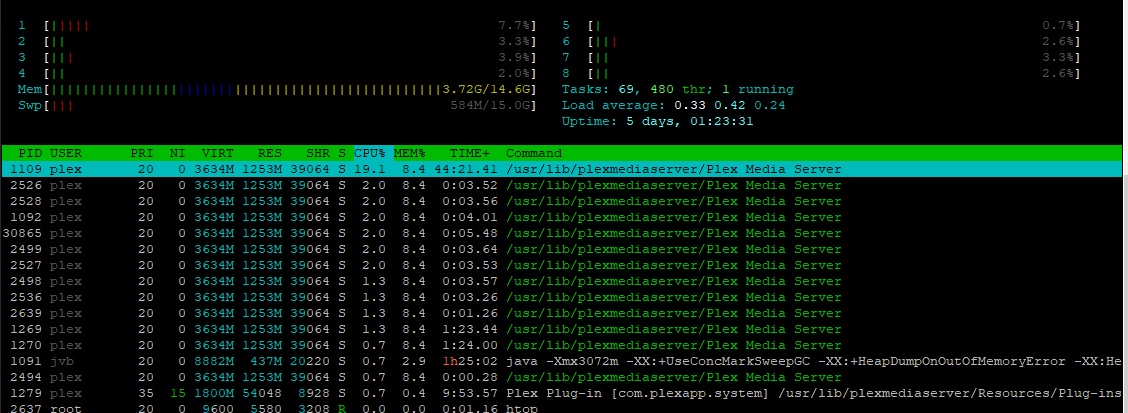Click the Command column header

533,153
